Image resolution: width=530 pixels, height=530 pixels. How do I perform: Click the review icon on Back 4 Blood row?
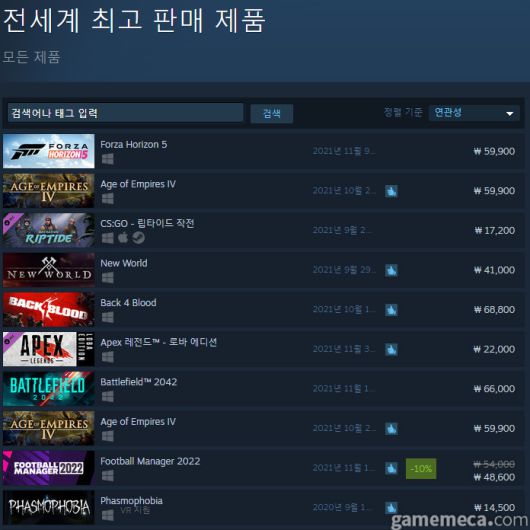click(x=391, y=310)
